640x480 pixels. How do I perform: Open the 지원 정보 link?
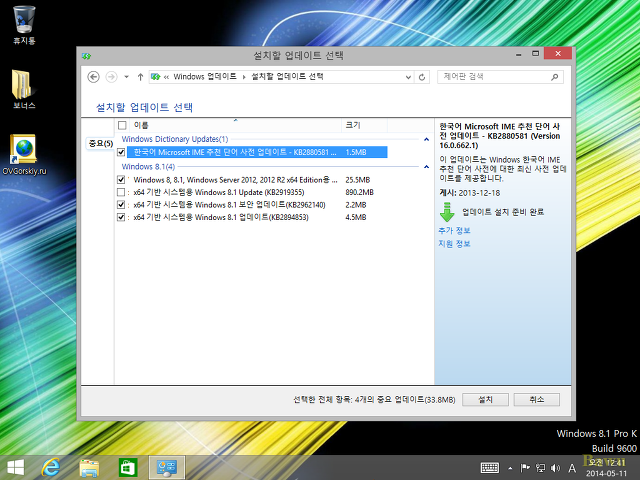[x=454, y=244]
